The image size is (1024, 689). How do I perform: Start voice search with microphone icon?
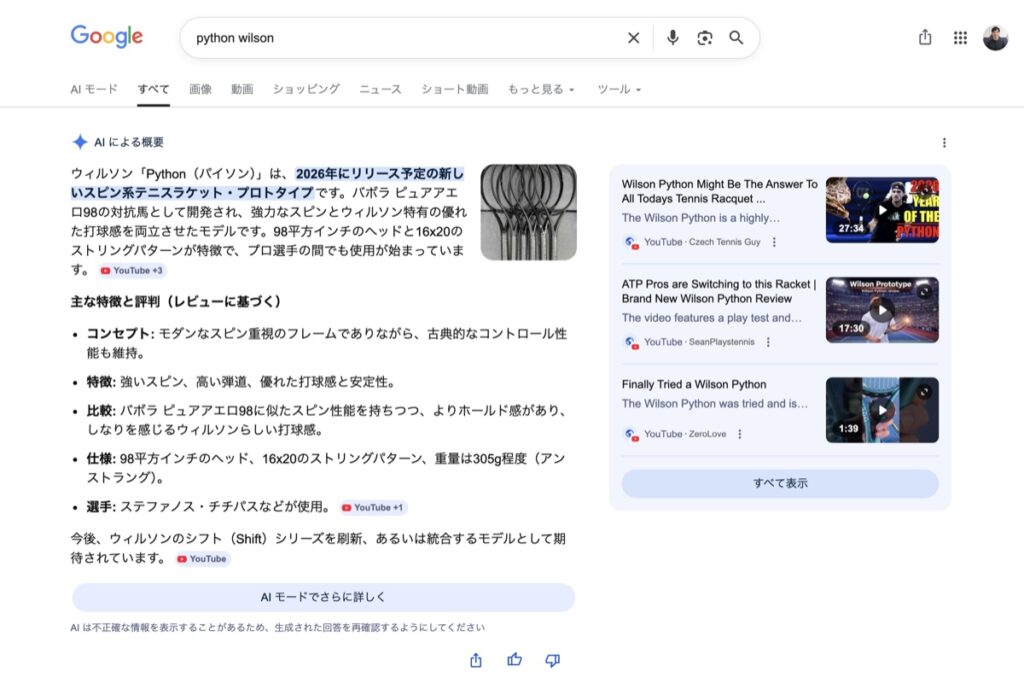pyautogui.click(x=672, y=38)
